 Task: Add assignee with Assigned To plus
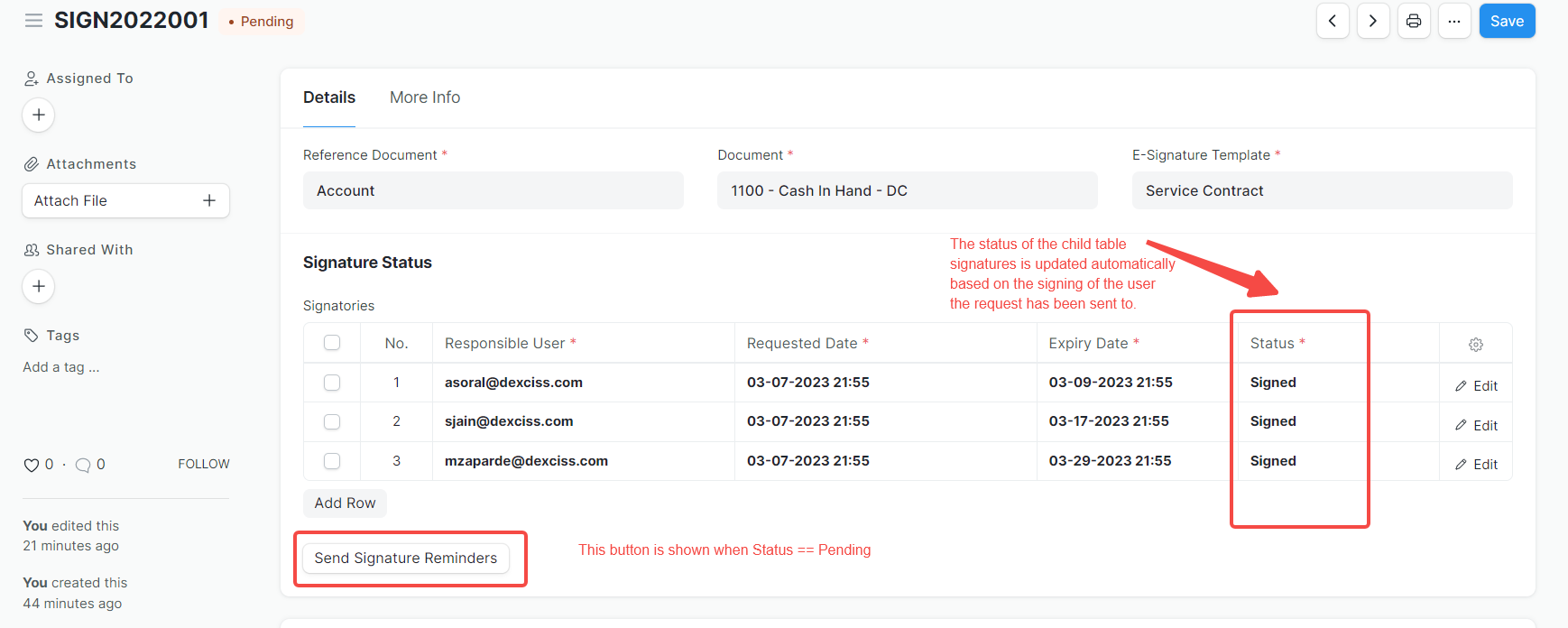(39, 115)
